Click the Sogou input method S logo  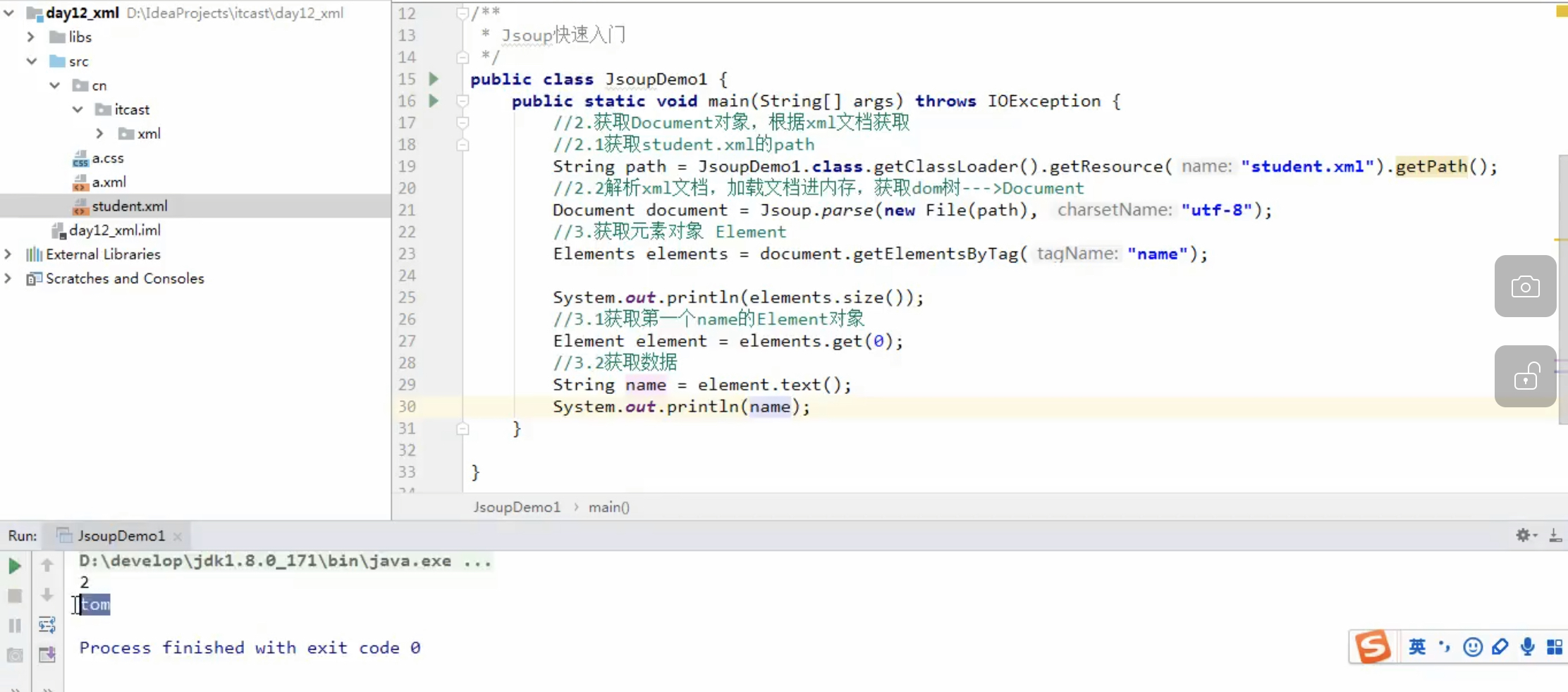1373,647
